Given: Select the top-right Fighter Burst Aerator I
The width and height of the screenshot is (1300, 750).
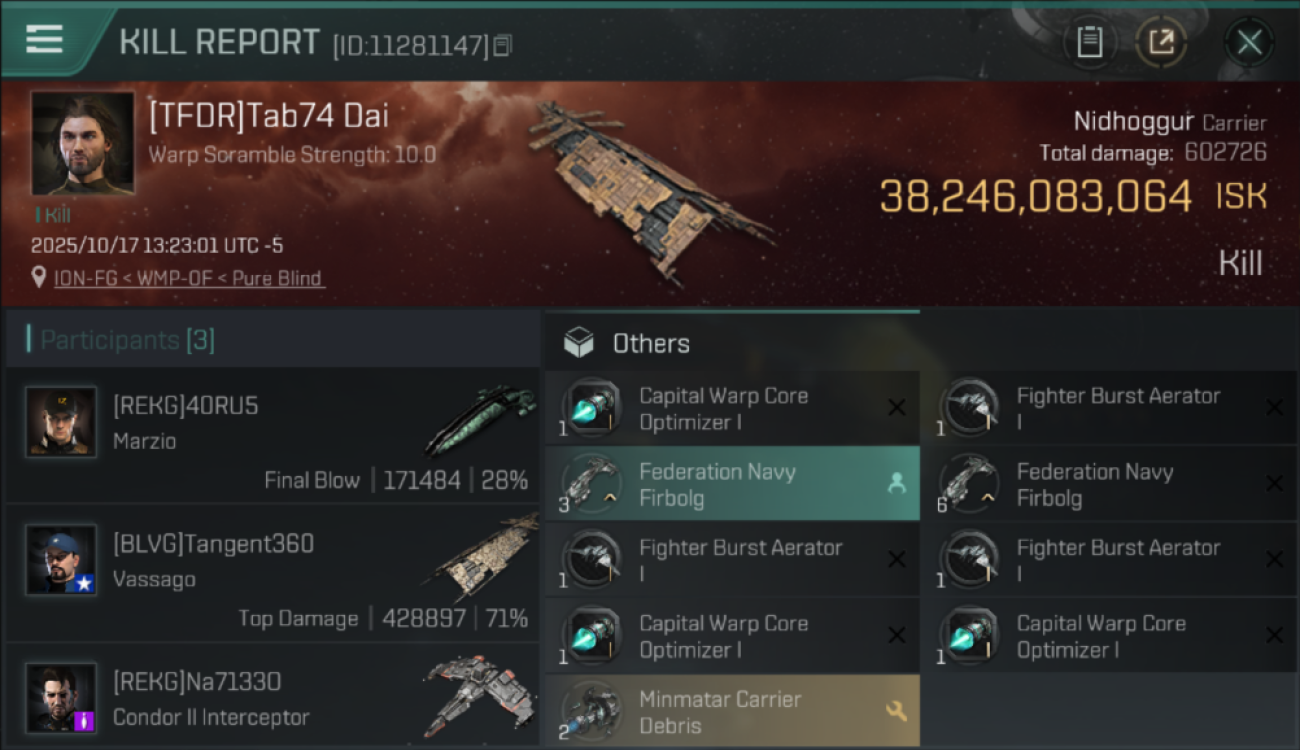Looking at the screenshot, I should [x=1108, y=408].
